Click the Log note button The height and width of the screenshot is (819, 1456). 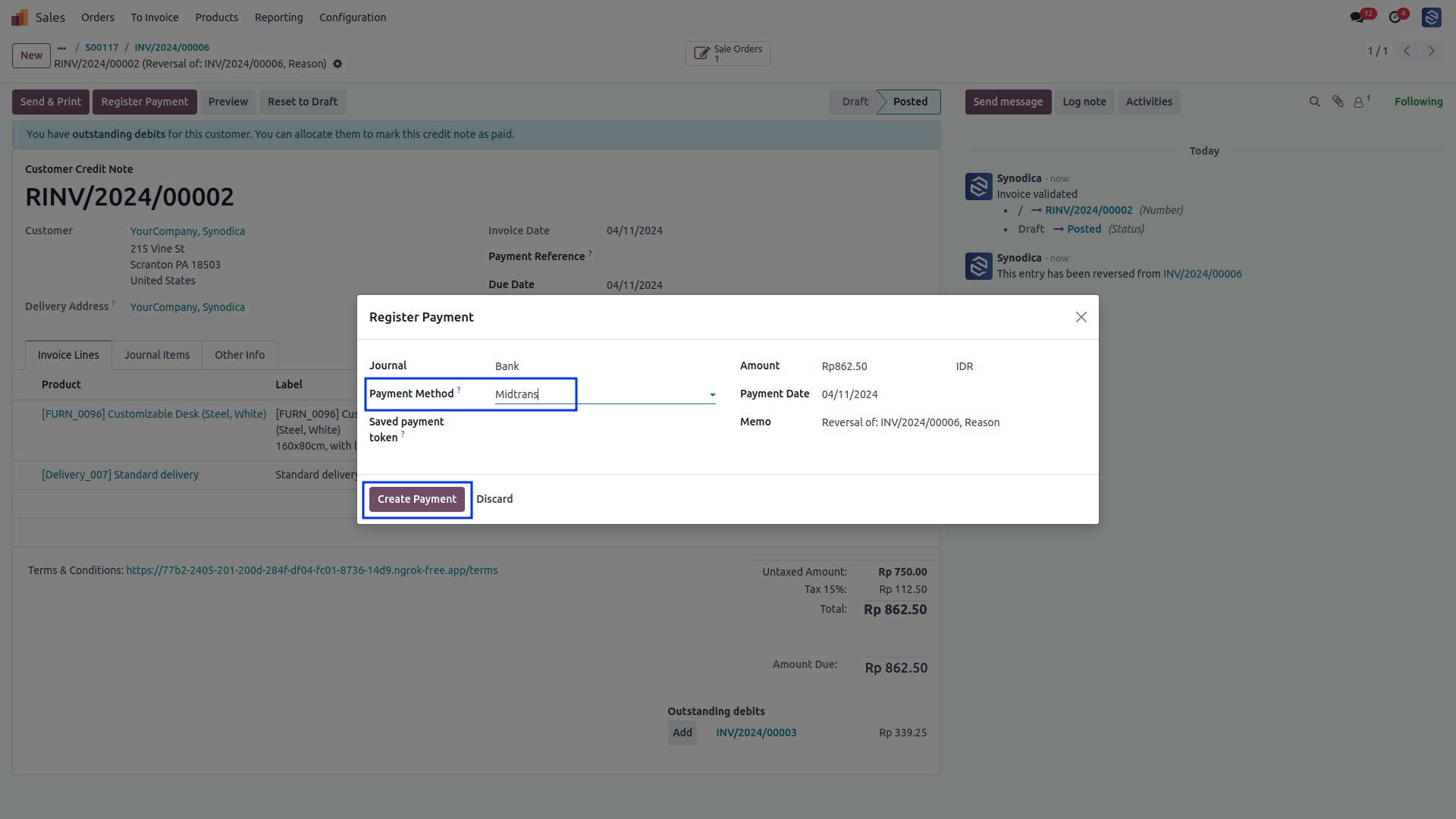click(1084, 102)
